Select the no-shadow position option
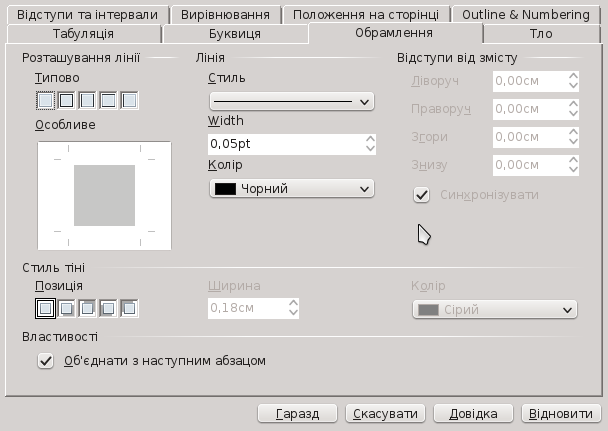Image resolution: width=608 pixels, height=431 pixels. pyautogui.click(x=45, y=309)
